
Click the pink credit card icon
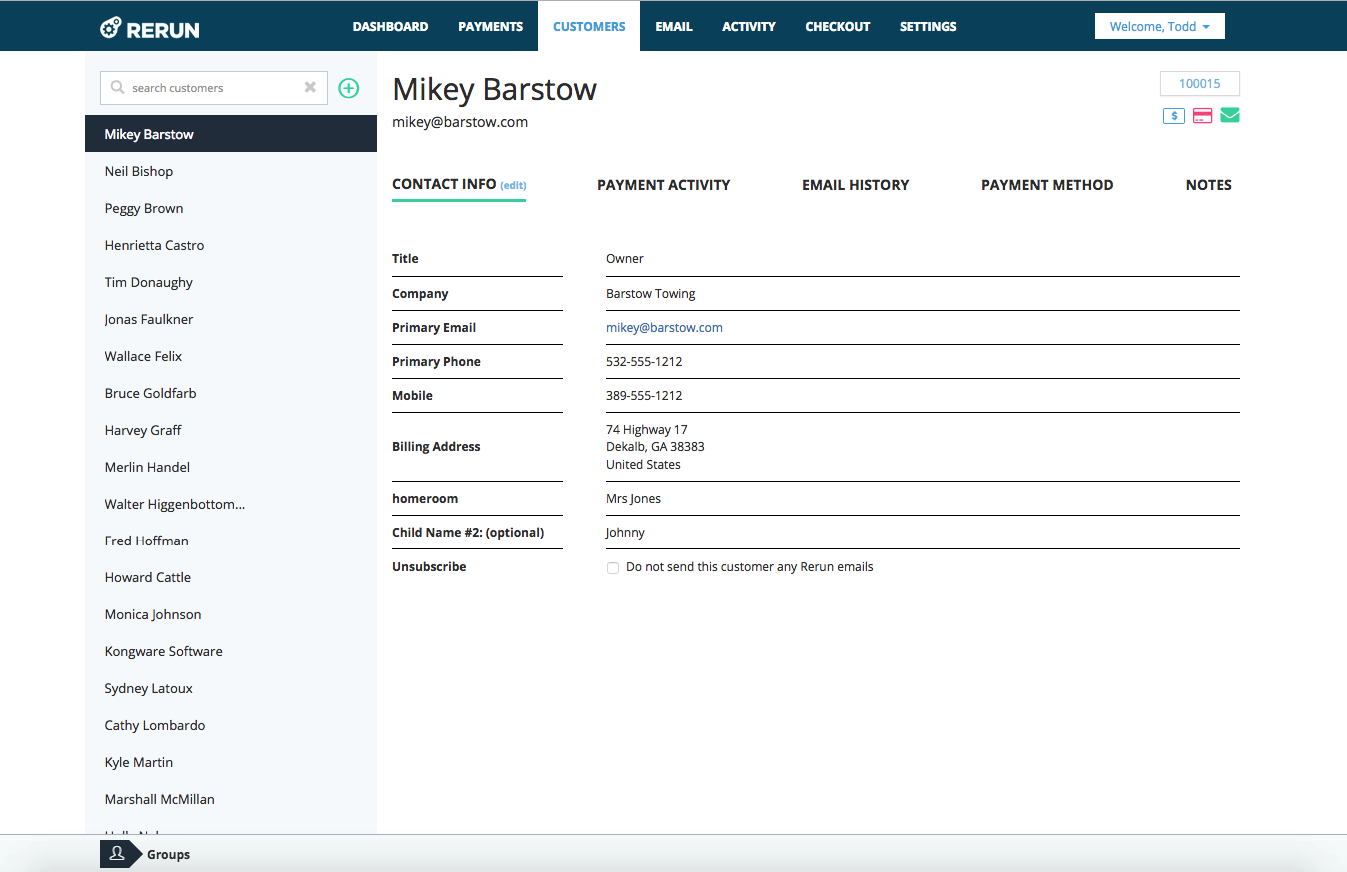[1202, 116]
